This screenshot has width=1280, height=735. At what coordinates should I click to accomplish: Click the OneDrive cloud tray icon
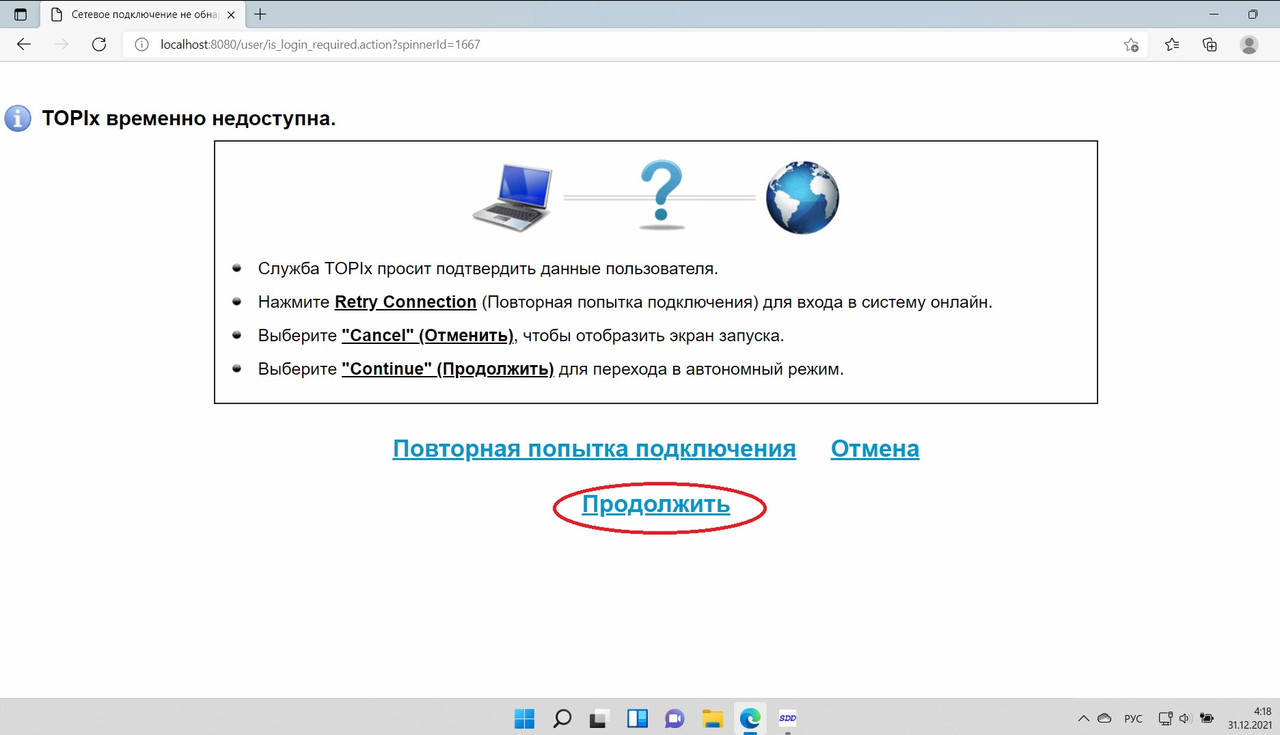coord(1105,718)
